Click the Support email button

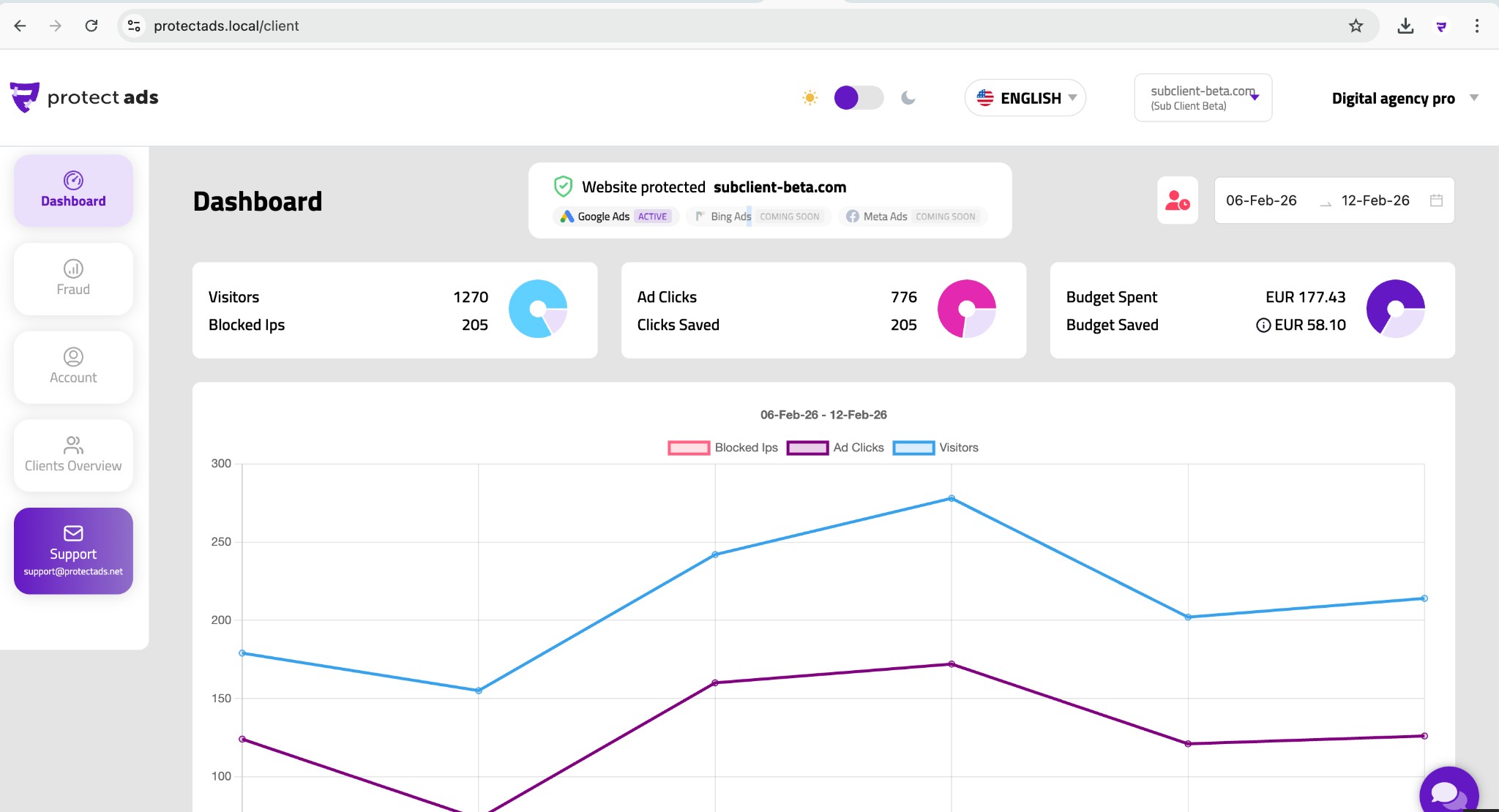pyautogui.click(x=72, y=551)
